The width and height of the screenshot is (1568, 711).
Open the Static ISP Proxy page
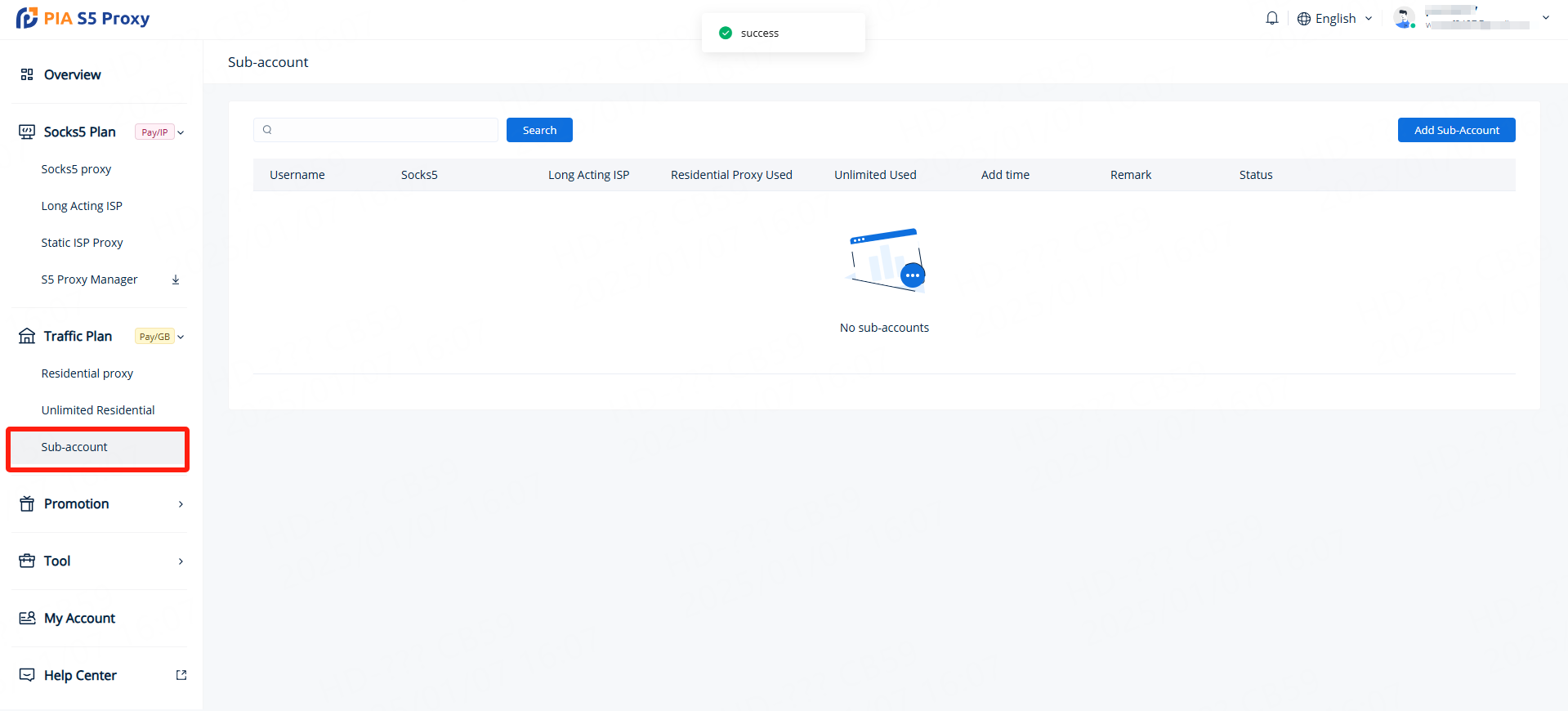pyautogui.click(x=83, y=243)
